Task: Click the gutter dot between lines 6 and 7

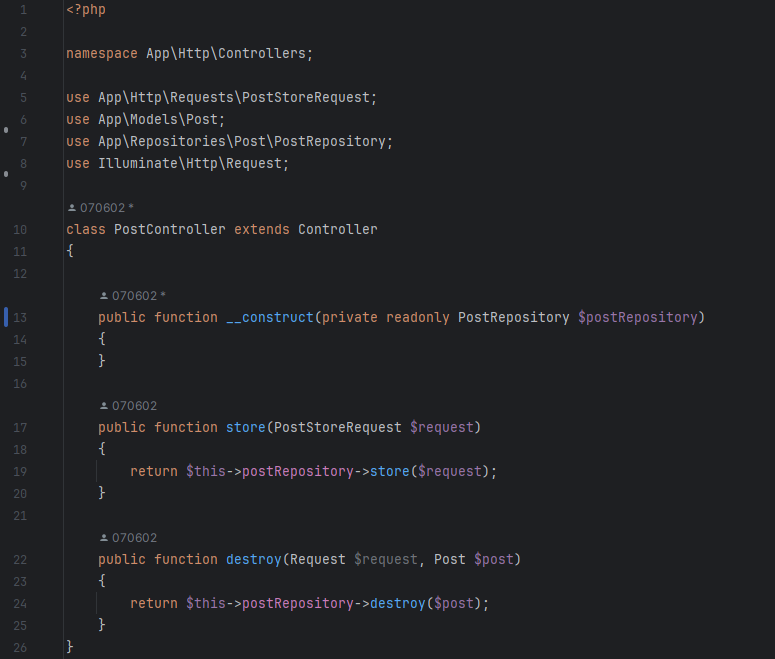Action: (6, 130)
